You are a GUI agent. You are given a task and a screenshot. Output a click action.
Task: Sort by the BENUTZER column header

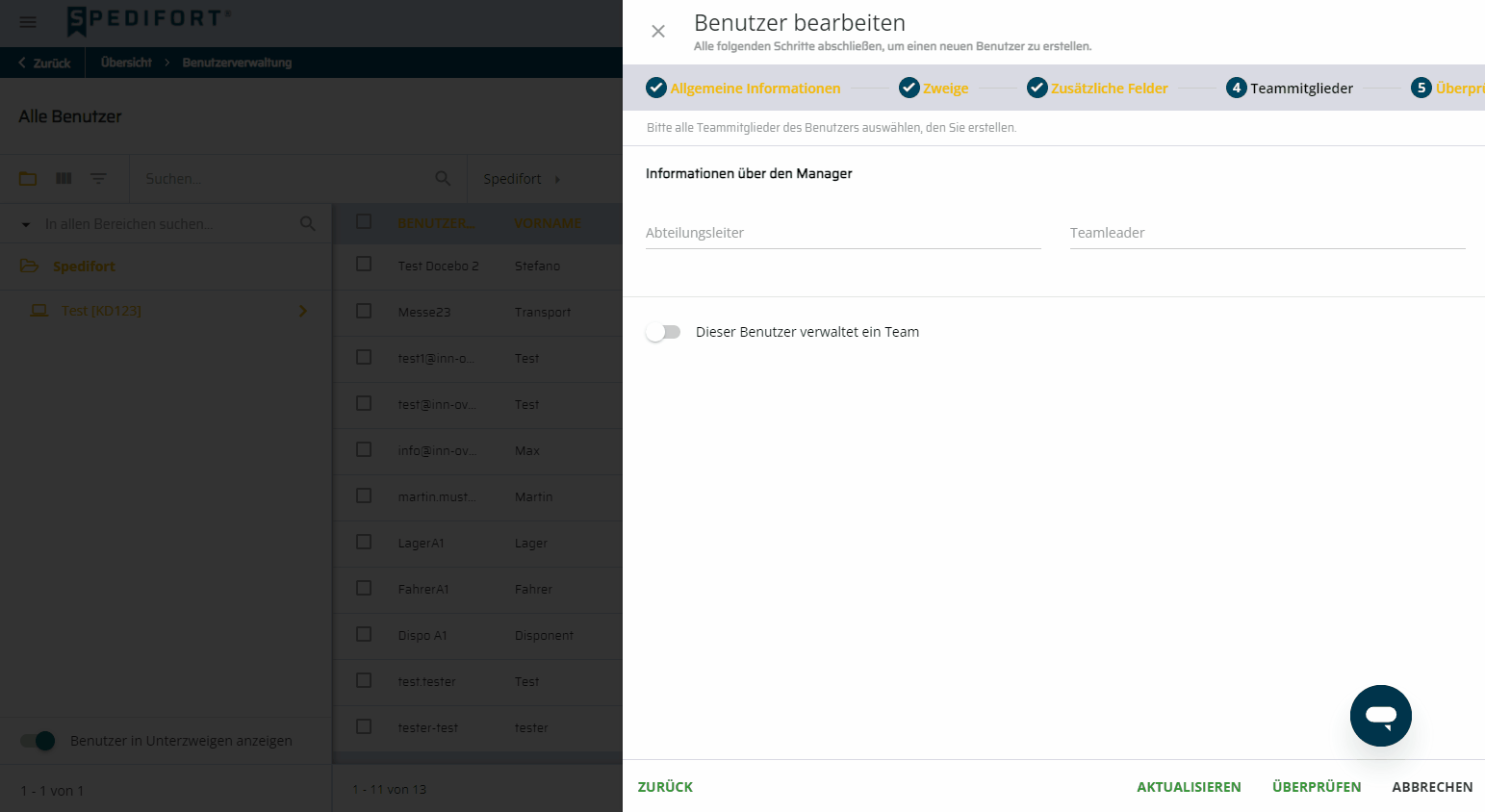click(435, 223)
